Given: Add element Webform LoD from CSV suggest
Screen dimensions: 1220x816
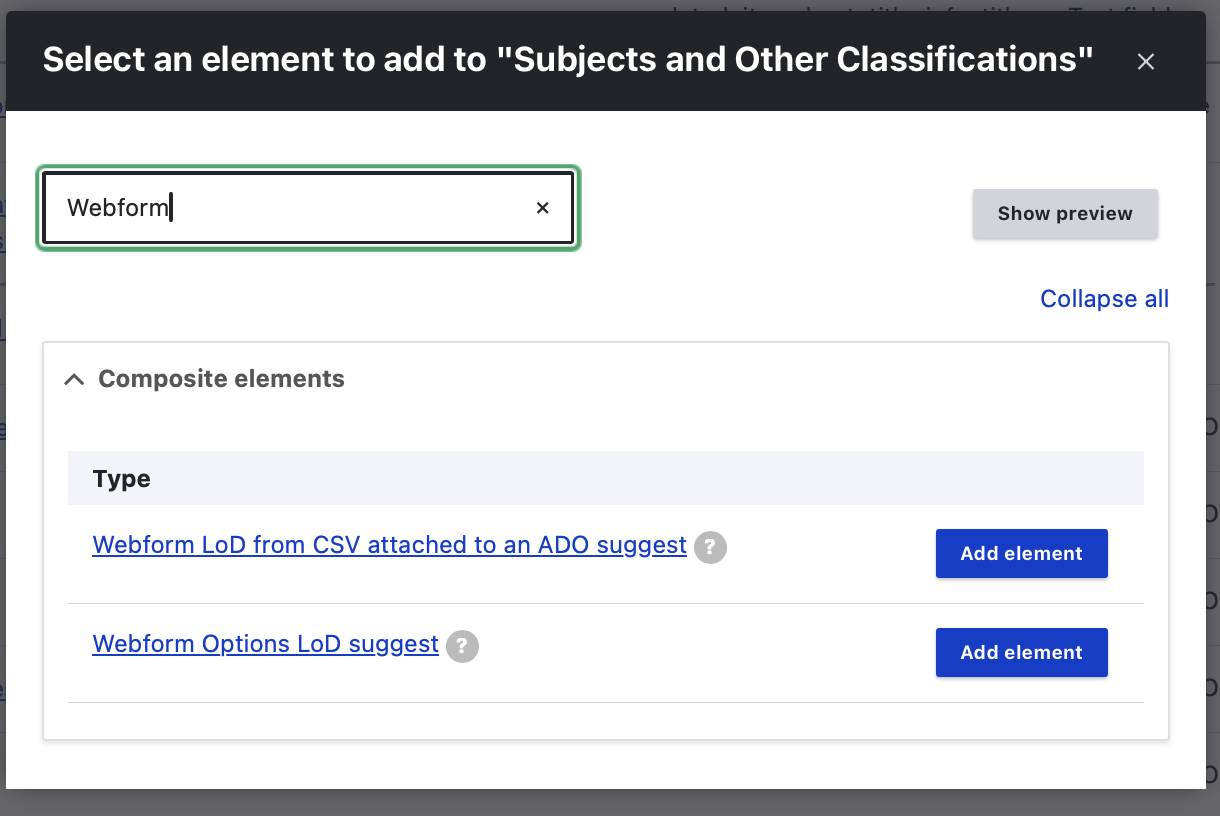Looking at the screenshot, I should [1021, 553].
